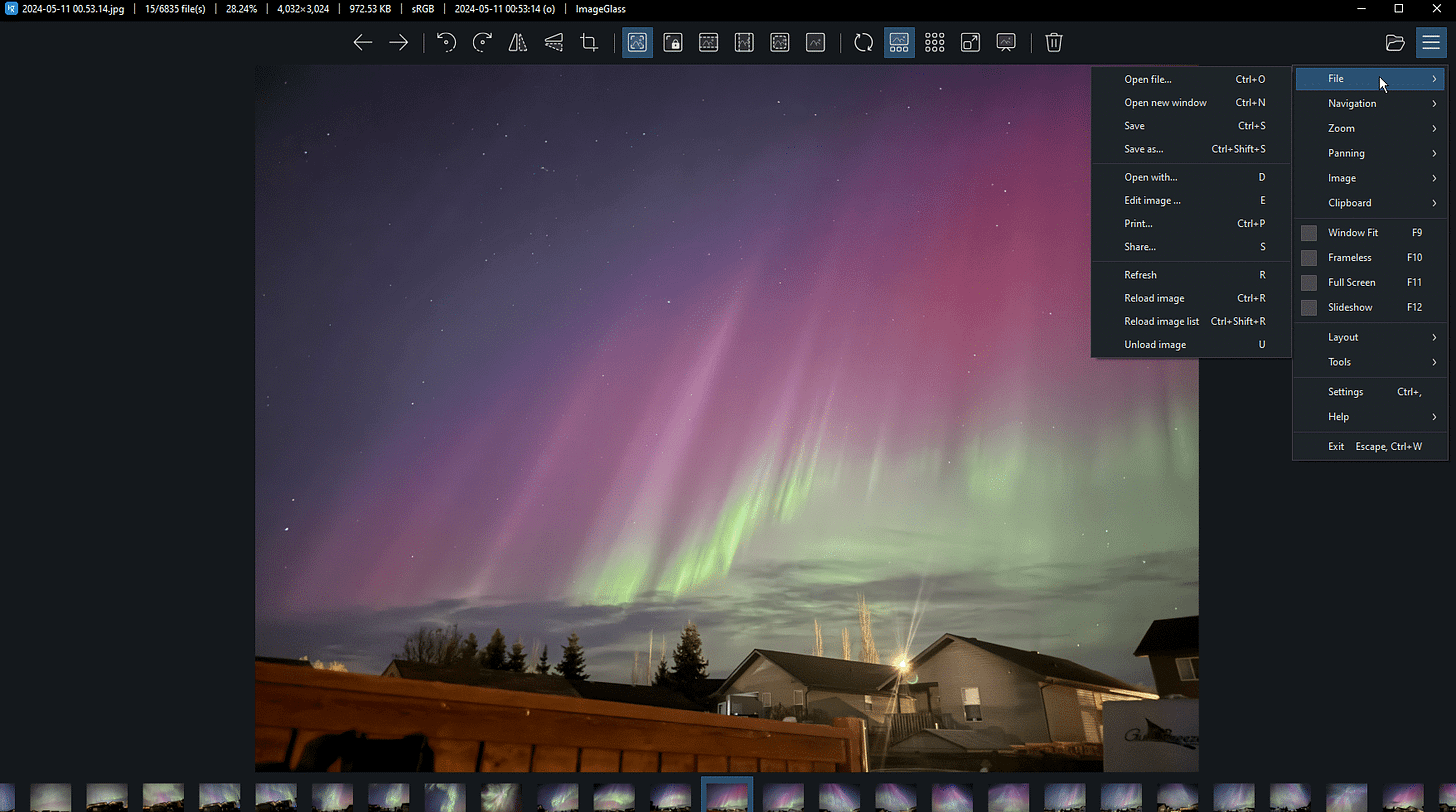
Task: Click the 4,032×3,024 dimensions text
Action: pyautogui.click(x=303, y=9)
